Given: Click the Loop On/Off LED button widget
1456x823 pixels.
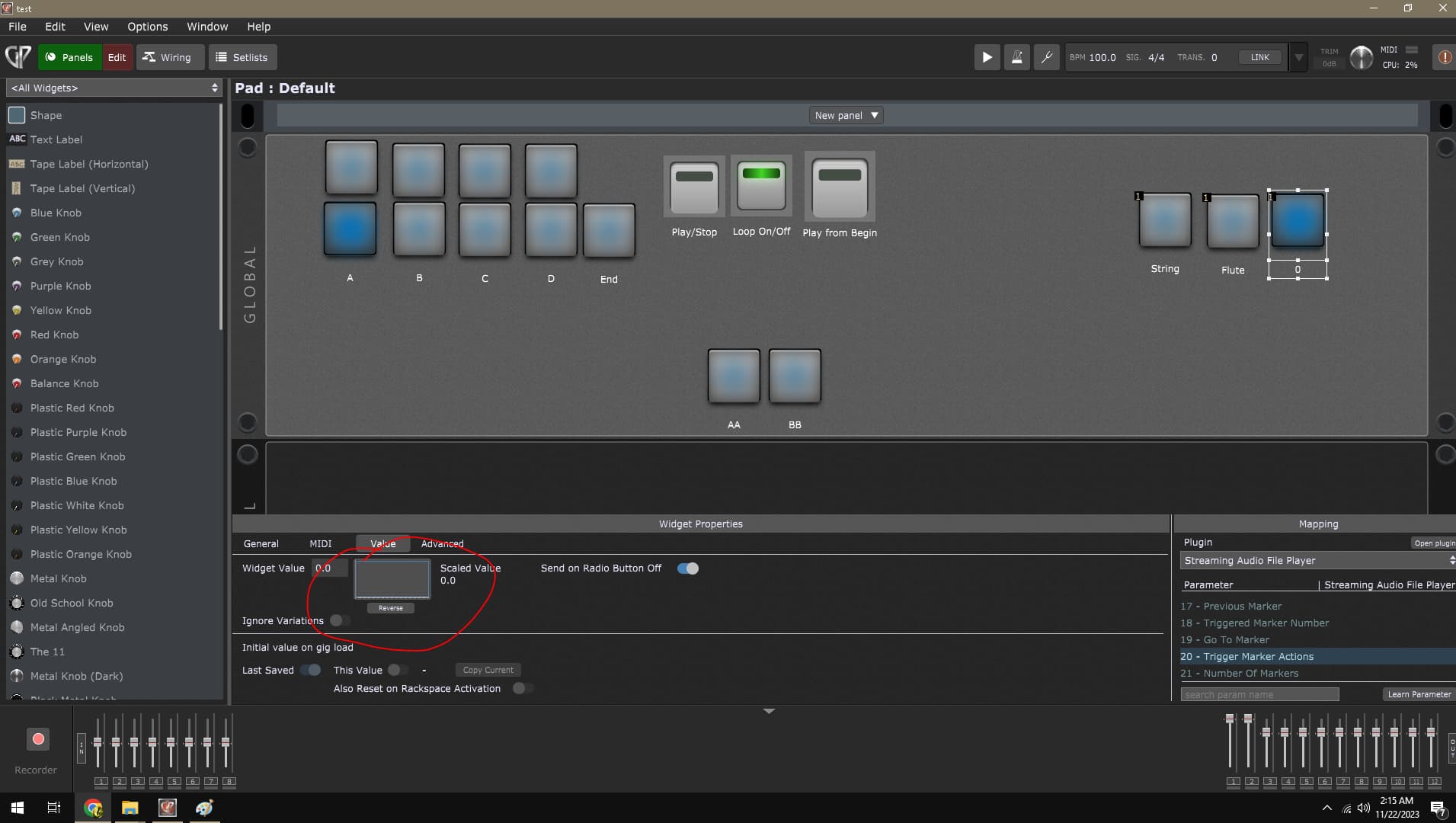Looking at the screenshot, I should 761,186.
